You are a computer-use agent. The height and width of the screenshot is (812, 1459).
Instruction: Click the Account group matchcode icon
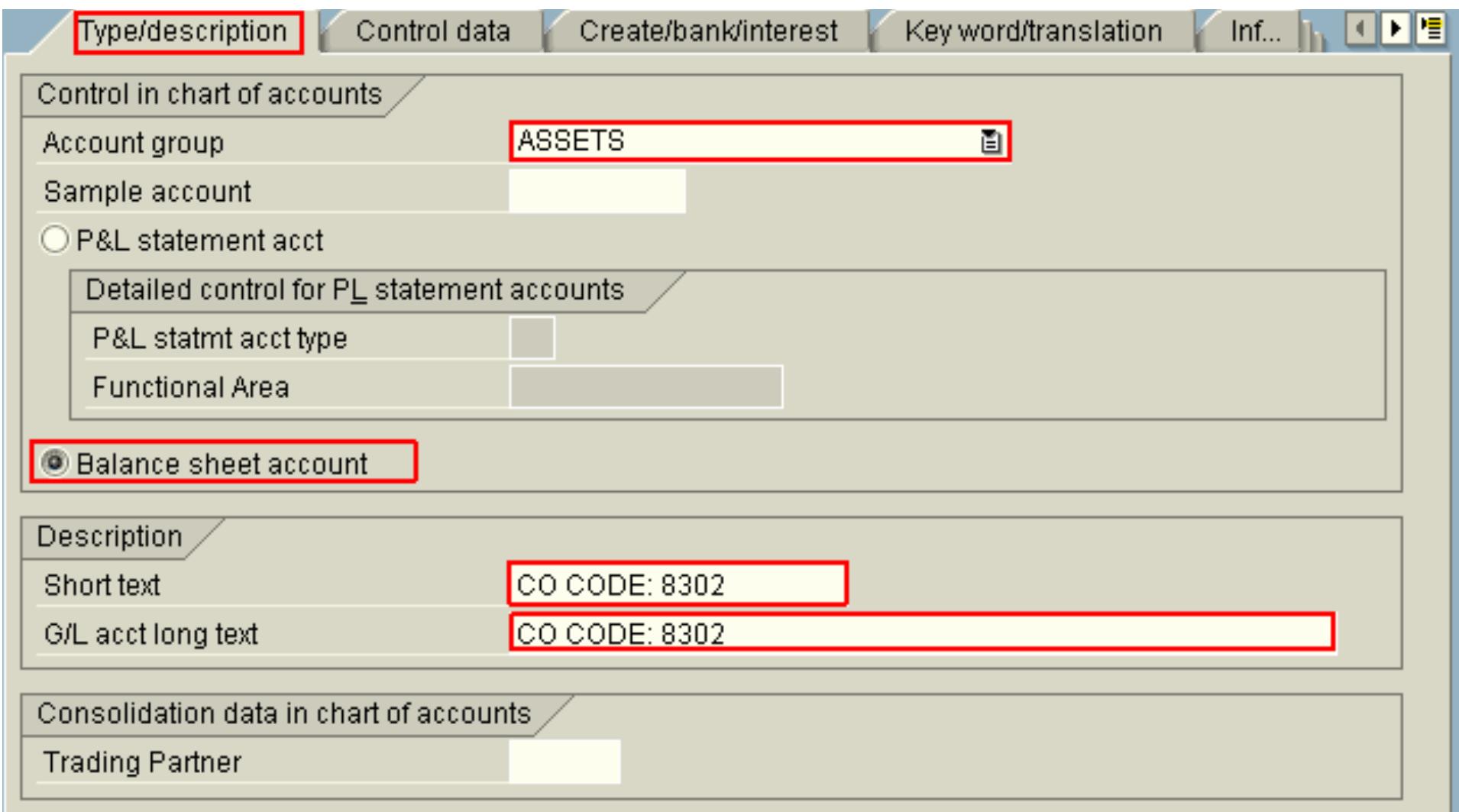click(x=991, y=141)
